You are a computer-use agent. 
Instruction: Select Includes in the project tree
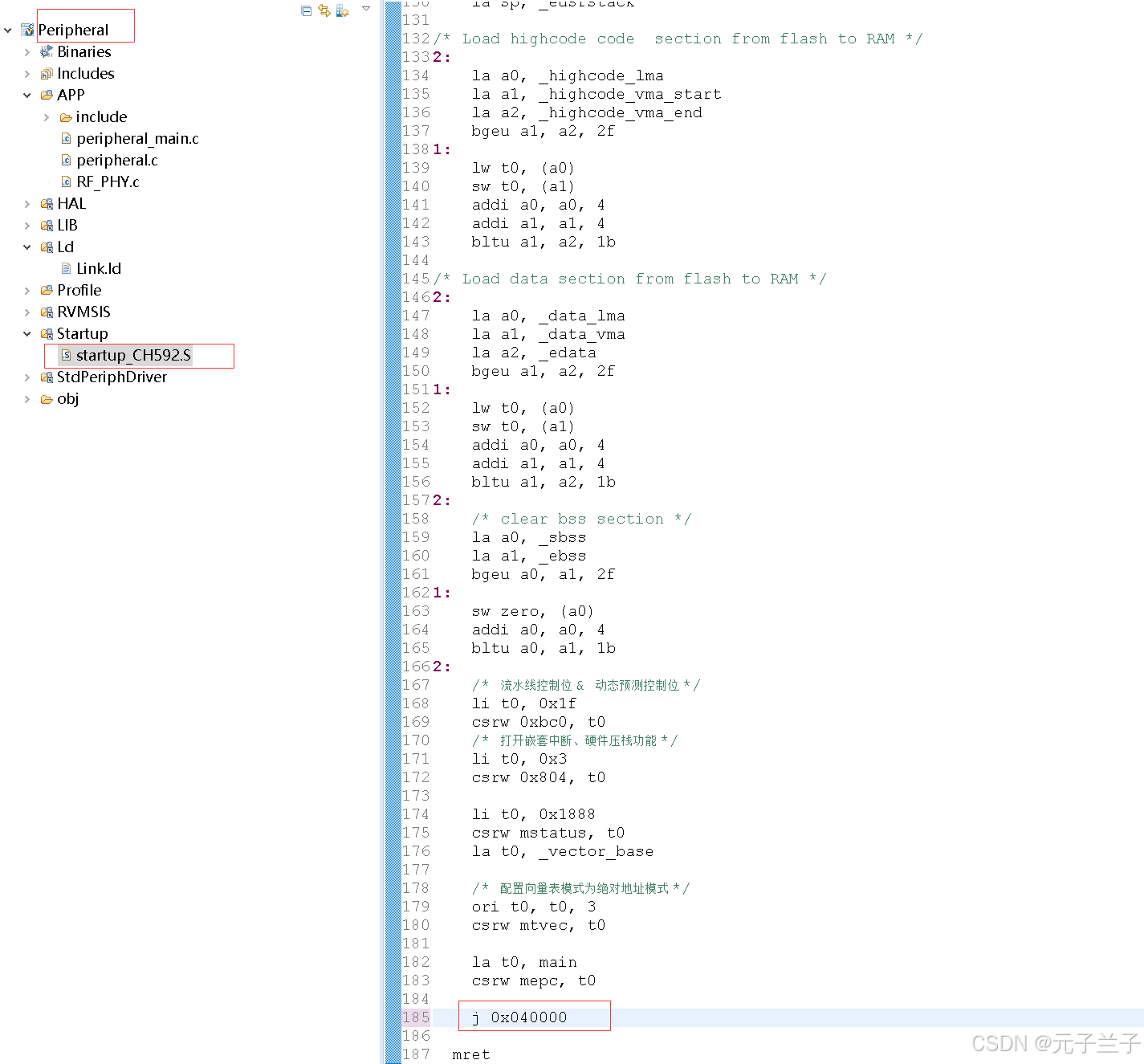(86, 74)
